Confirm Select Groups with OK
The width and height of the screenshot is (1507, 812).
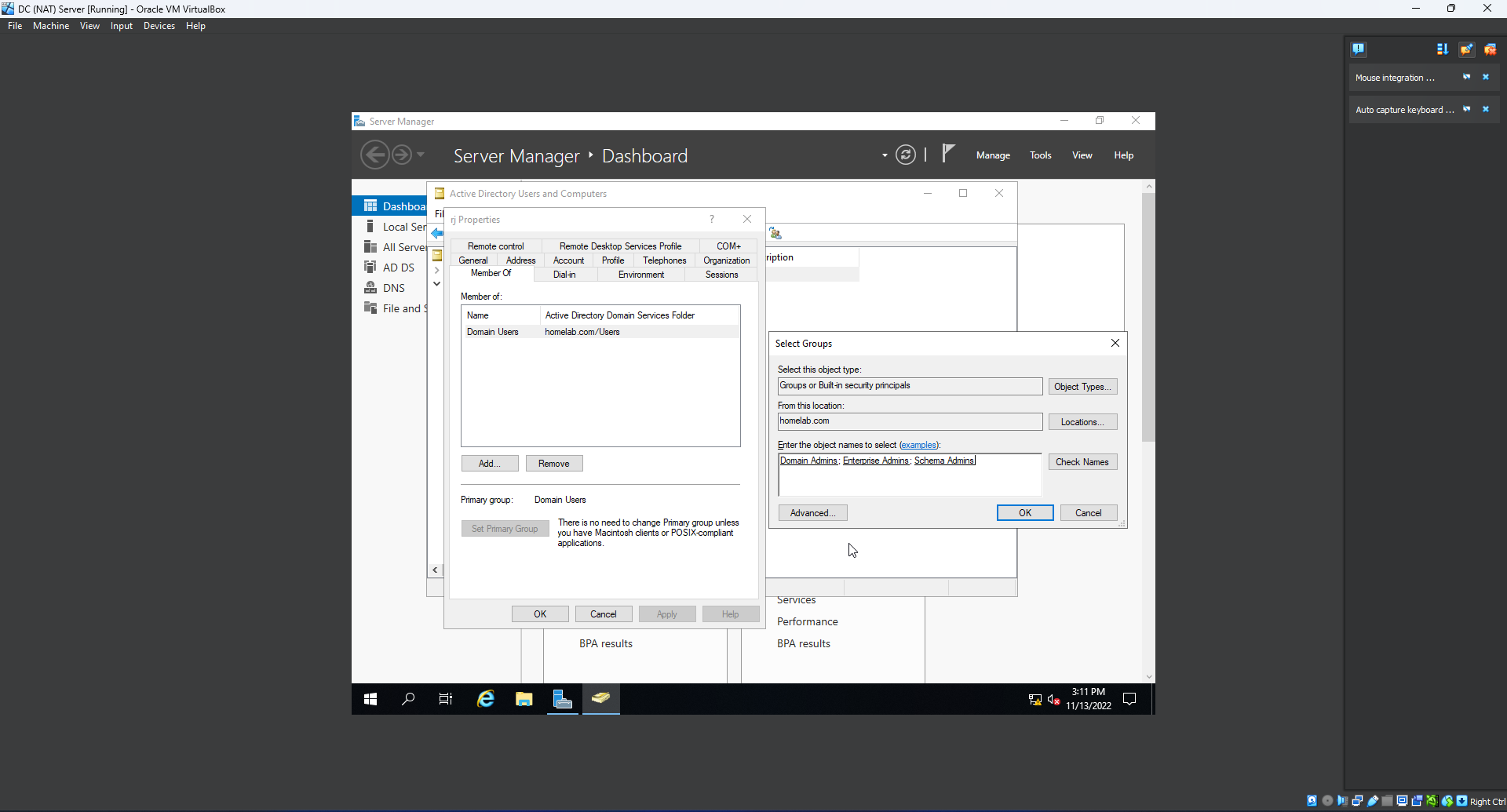click(1025, 513)
